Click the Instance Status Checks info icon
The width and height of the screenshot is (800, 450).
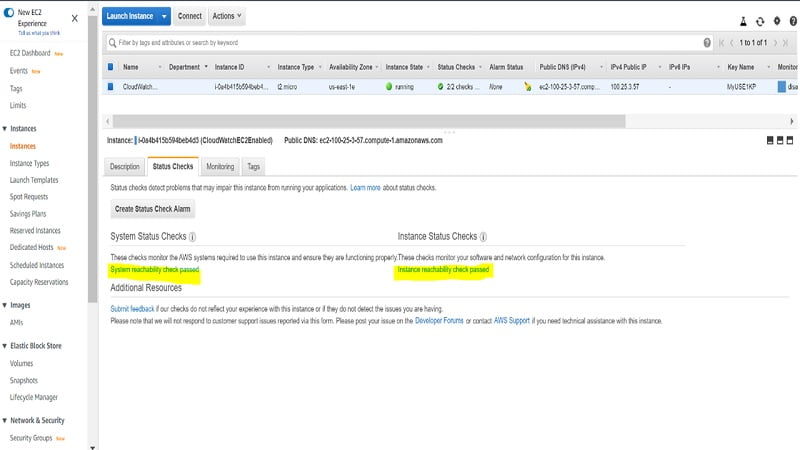(483, 237)
